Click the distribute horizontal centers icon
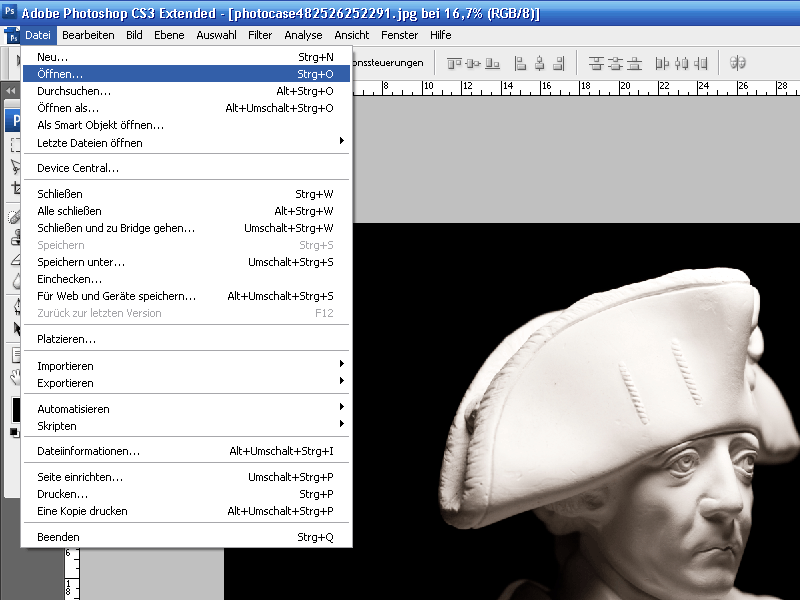 (x=682, y=63)
